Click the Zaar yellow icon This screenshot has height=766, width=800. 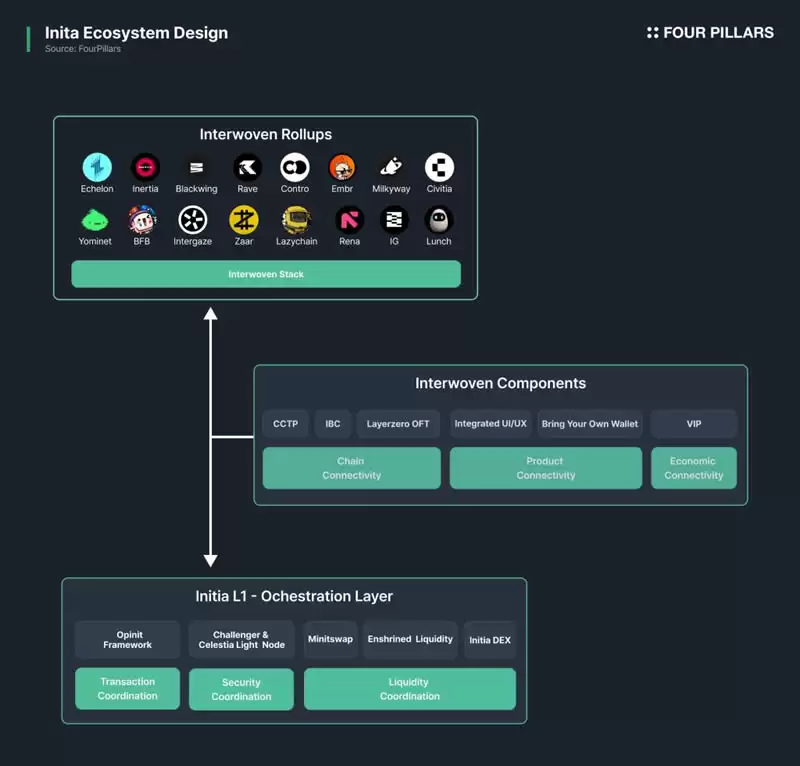(244, 220)
